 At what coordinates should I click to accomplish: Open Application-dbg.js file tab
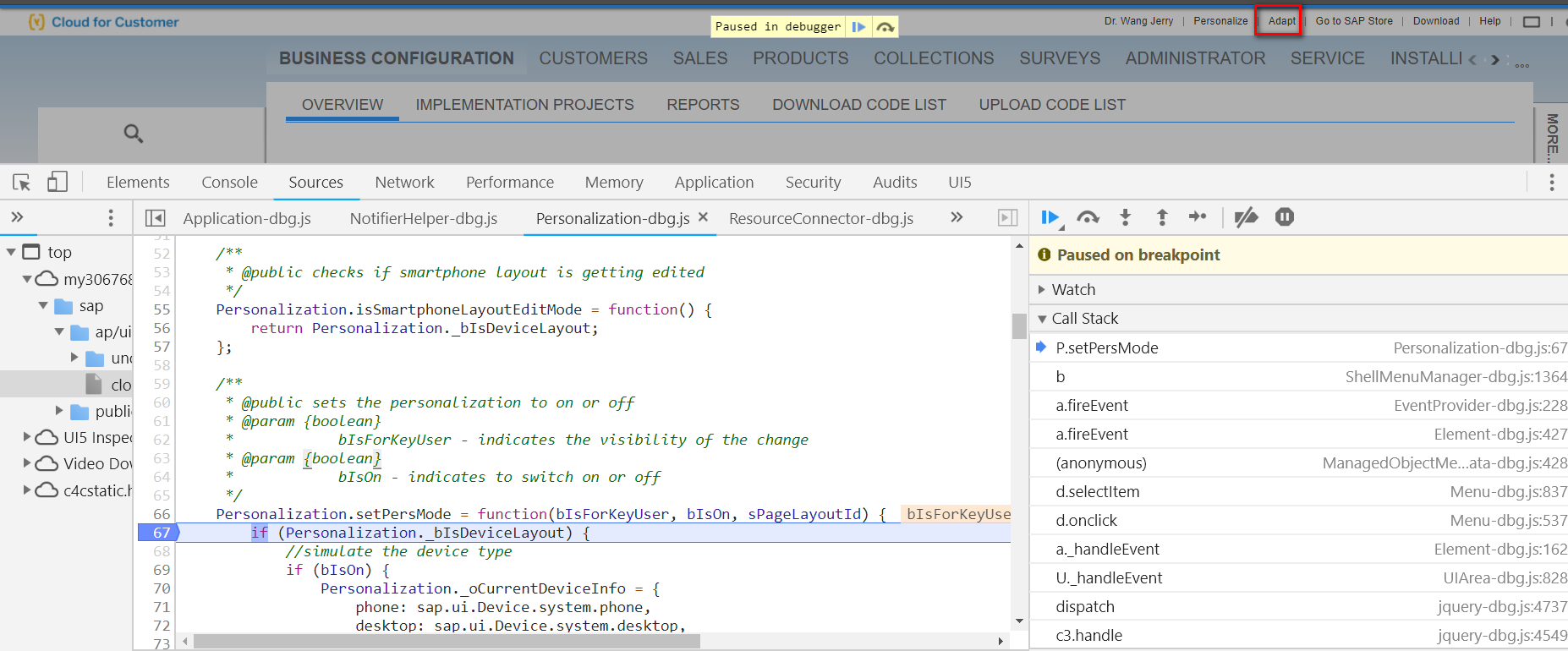(x=247, y=218)
